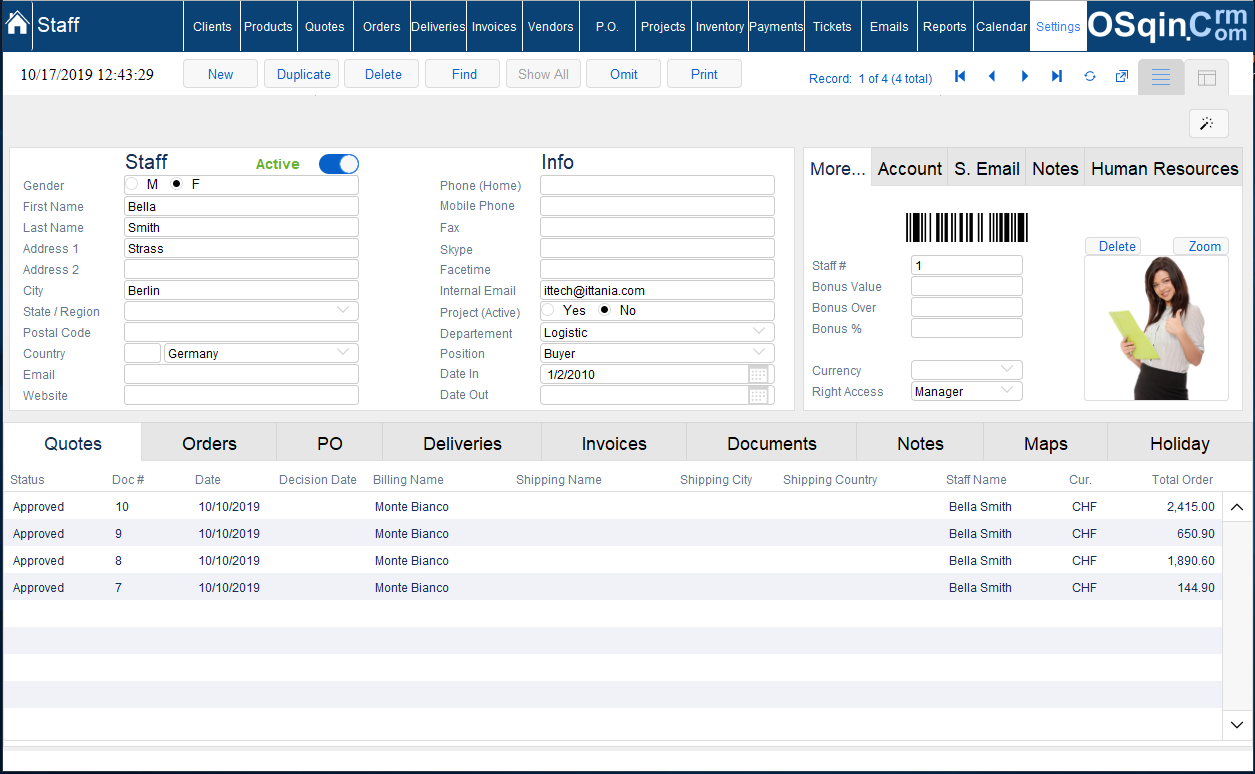Open the Human Resources tab
The width and height of the screenshot is (1255, 774).
click(1165, 168)
